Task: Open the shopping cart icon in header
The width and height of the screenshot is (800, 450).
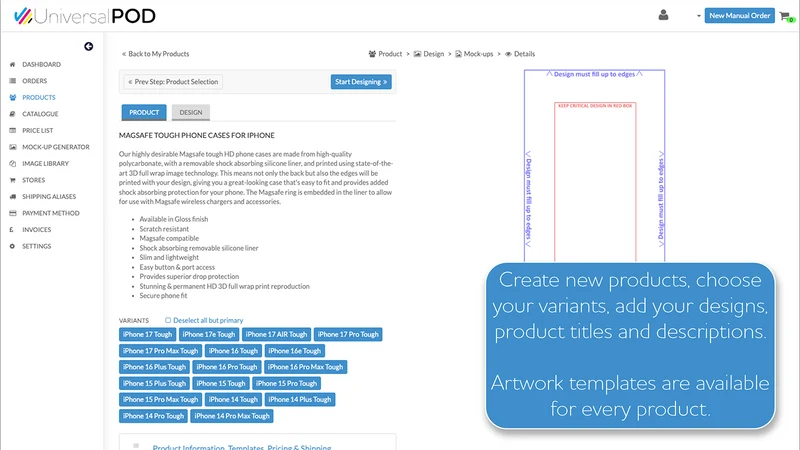Action: [x=786, y=16]
